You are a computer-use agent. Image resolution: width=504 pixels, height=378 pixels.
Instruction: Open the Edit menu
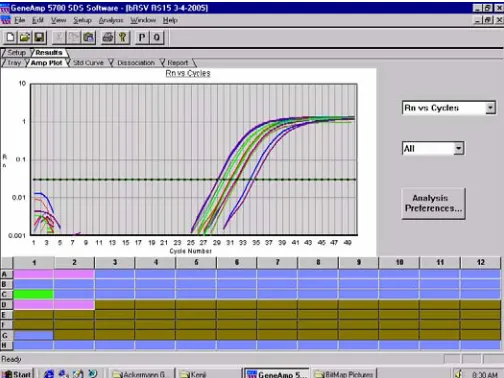tap(38, 20)
